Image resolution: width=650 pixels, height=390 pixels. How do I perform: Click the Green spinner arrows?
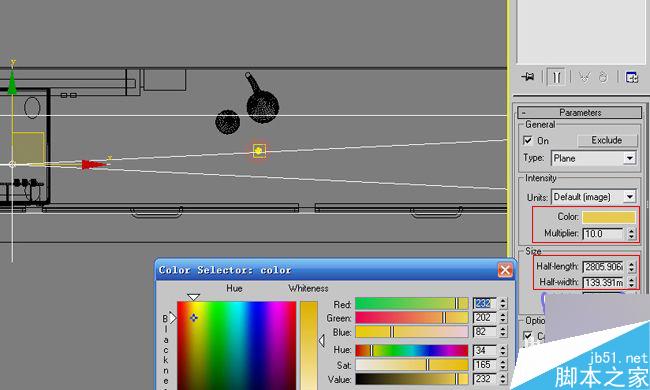503,318
